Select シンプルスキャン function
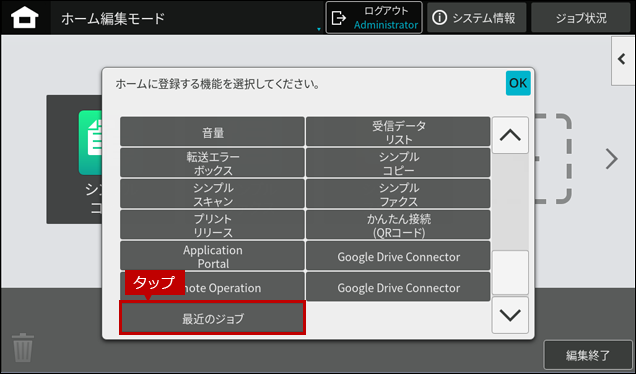The image size is (636, 374). [x=212, y=194]
